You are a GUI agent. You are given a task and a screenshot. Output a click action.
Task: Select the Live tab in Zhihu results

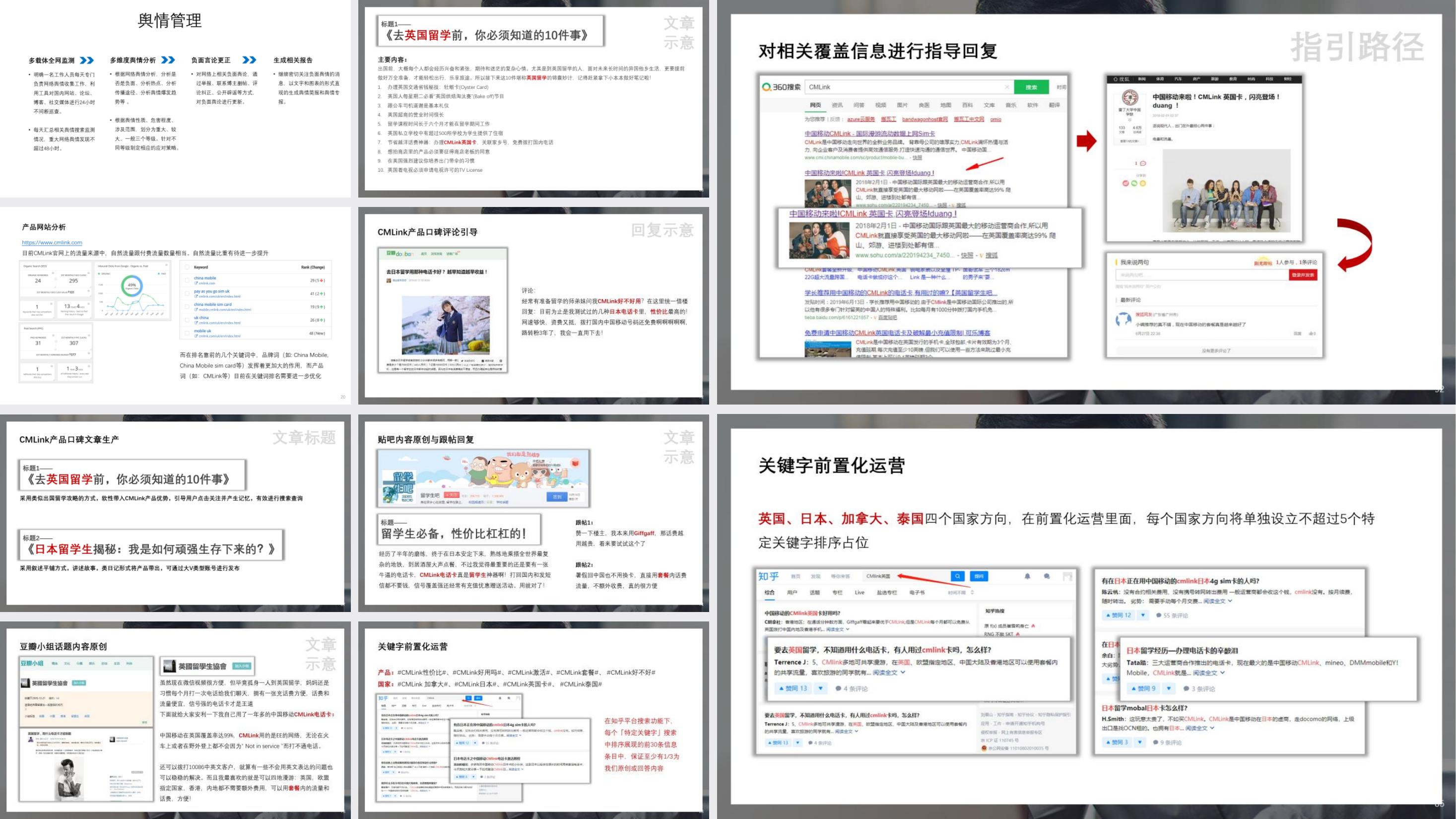click(x=859, y=592)
